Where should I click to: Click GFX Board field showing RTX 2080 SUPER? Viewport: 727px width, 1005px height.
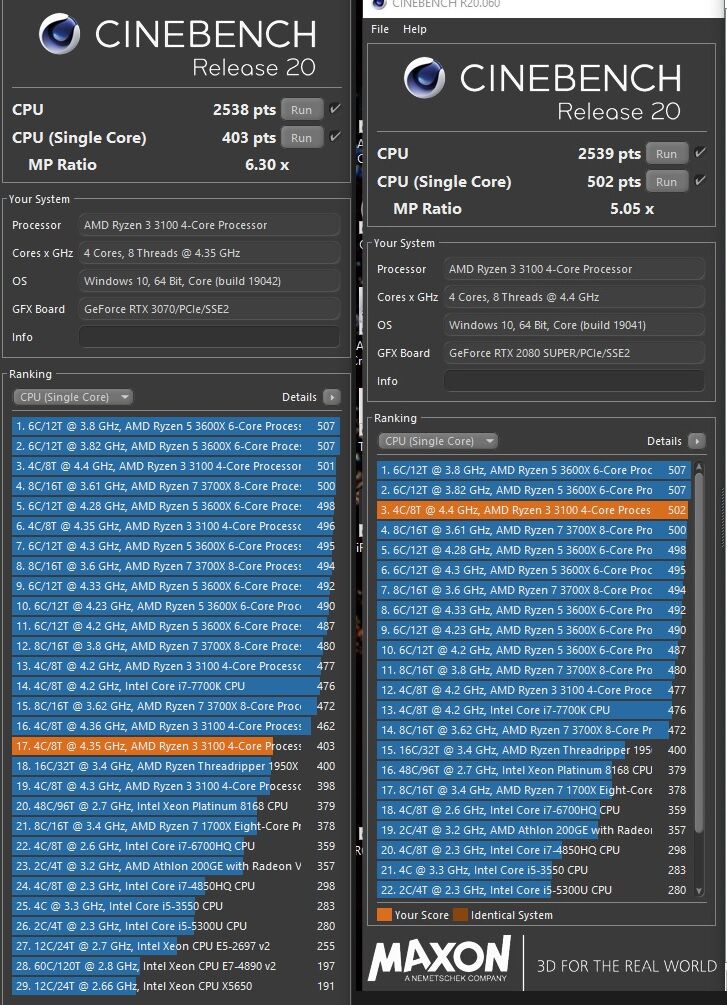pos(574,353)
